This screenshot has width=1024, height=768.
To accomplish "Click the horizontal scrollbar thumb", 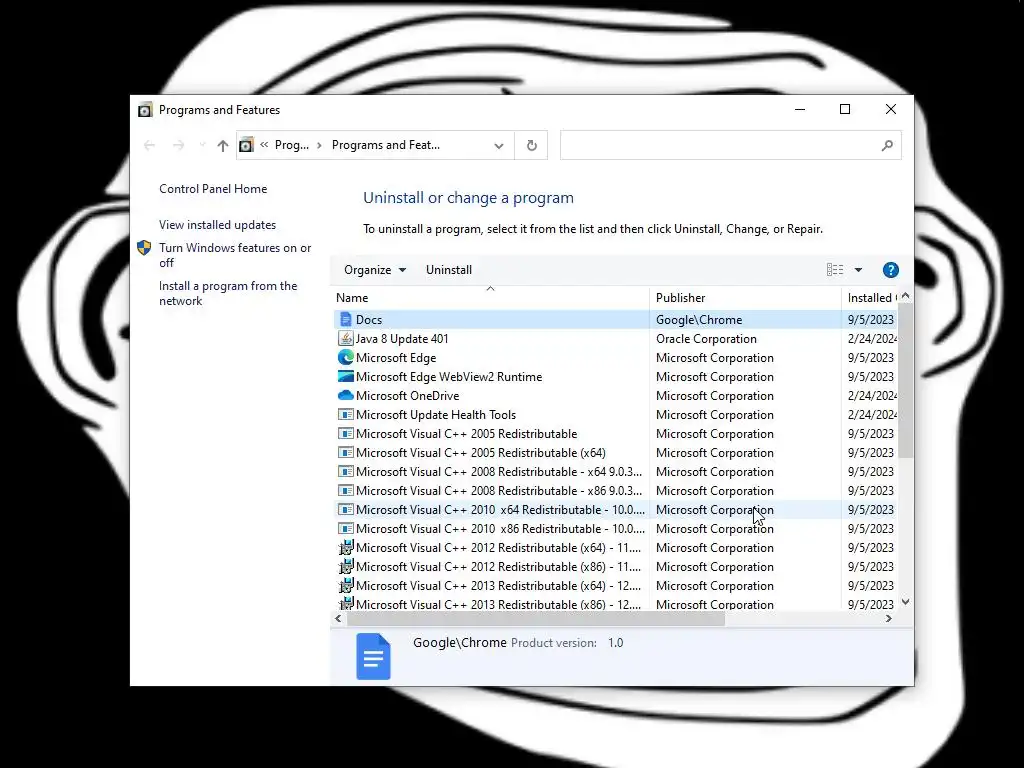I will click(x=535, y=618).
